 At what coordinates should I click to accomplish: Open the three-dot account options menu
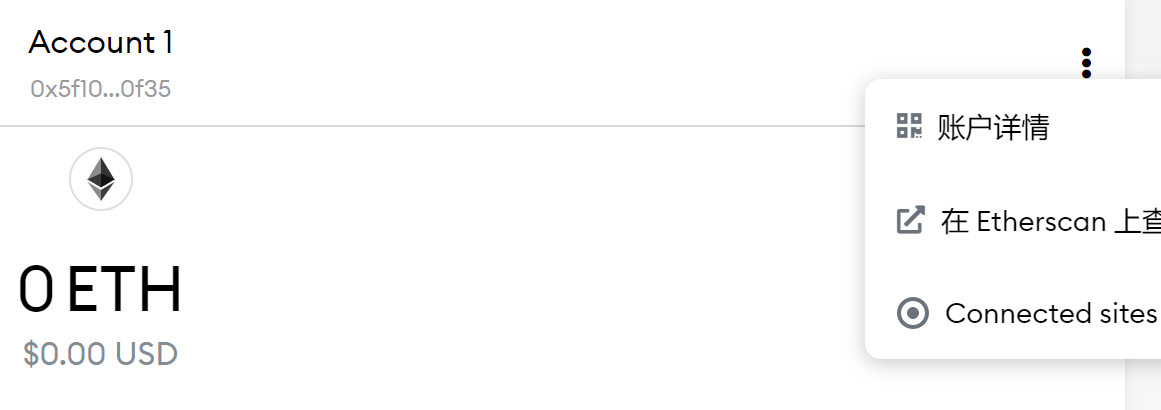point(1085,63)
